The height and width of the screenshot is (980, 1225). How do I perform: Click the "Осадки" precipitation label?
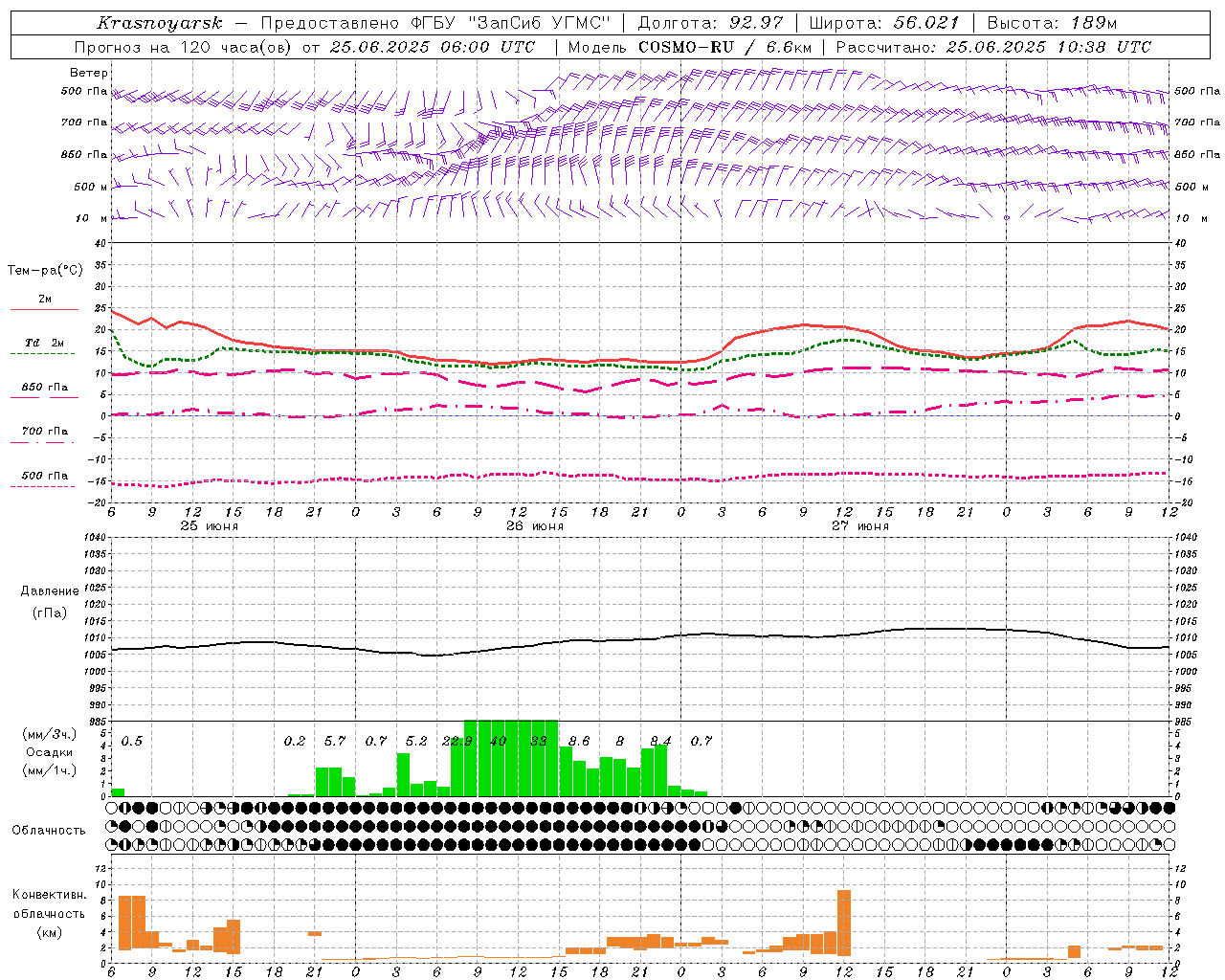pyautogui.click(x=49, y=752)
